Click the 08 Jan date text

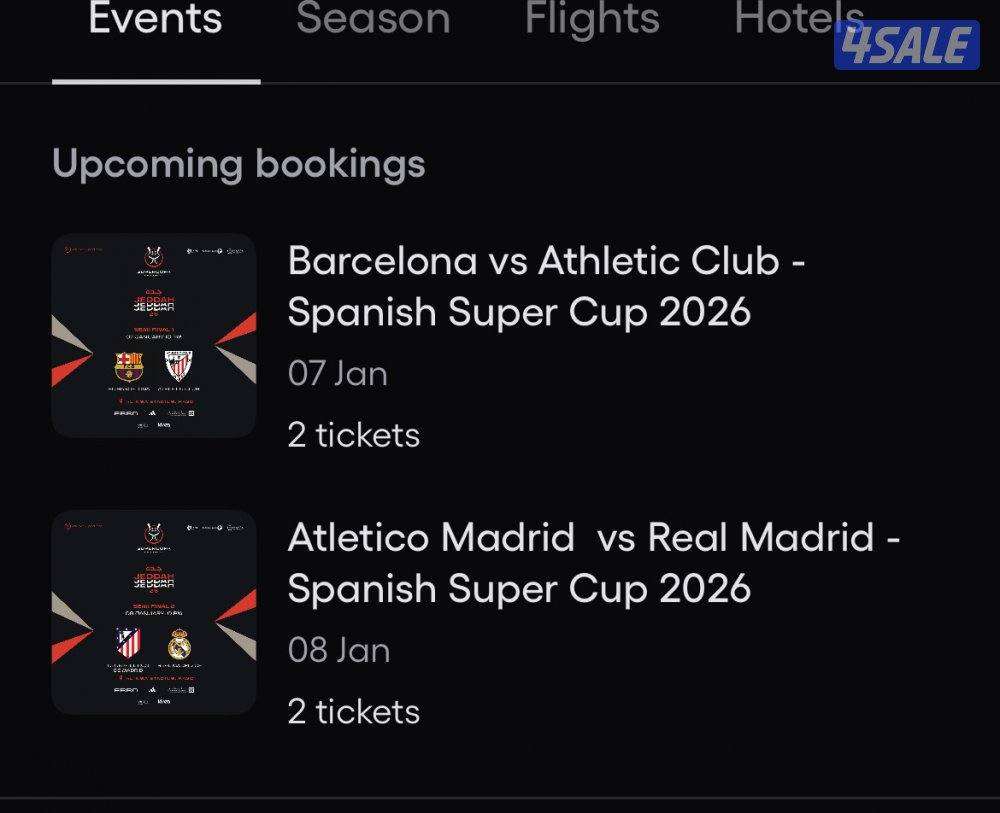pyautogui.click(x=336, y=649)
